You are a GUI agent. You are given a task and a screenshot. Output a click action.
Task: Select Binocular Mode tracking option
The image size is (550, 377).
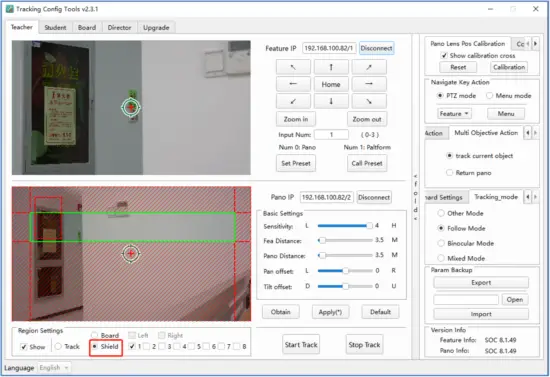click(441, 243)
